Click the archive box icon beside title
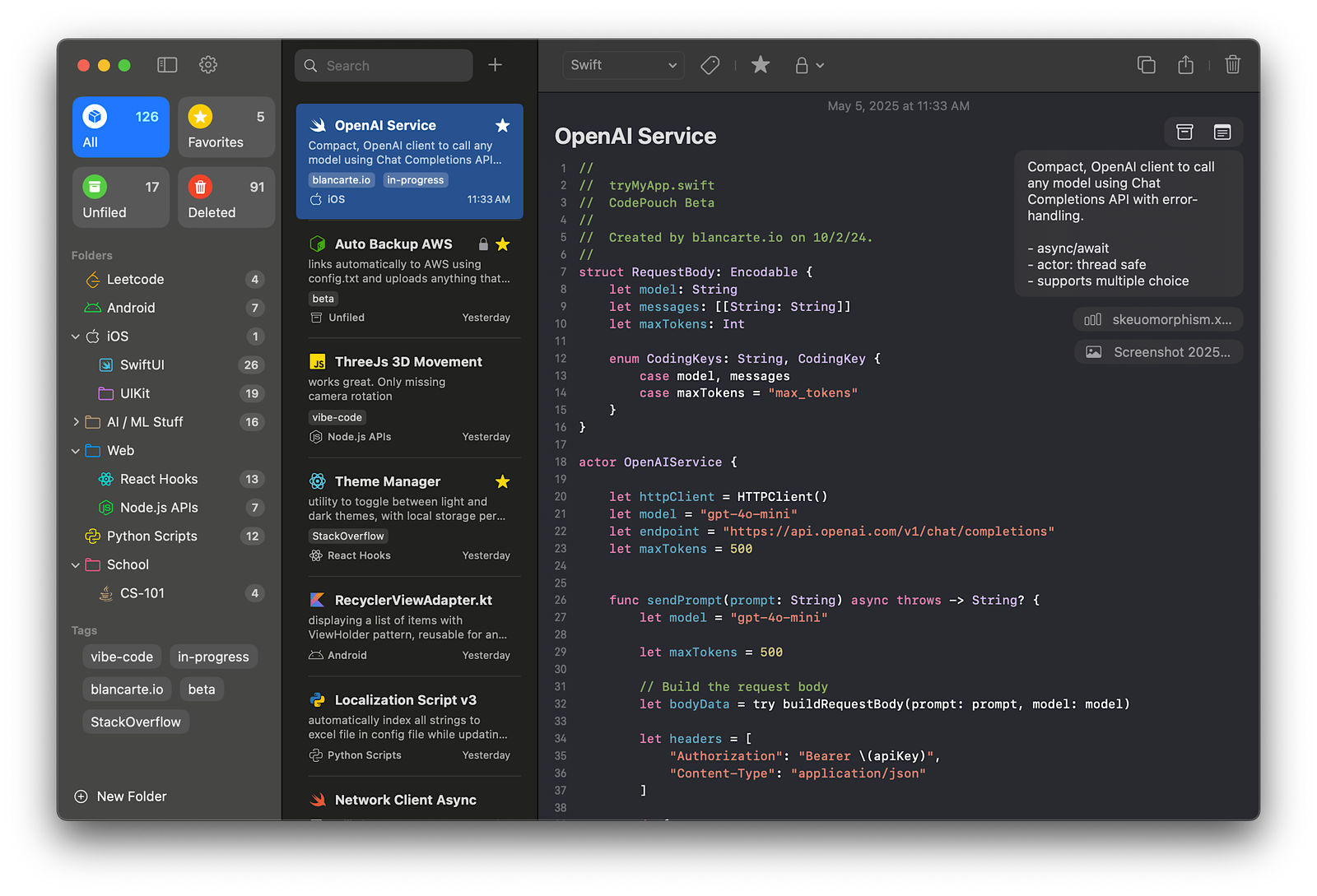The width and height of the screenshot is (1317, 896). 1184,132
